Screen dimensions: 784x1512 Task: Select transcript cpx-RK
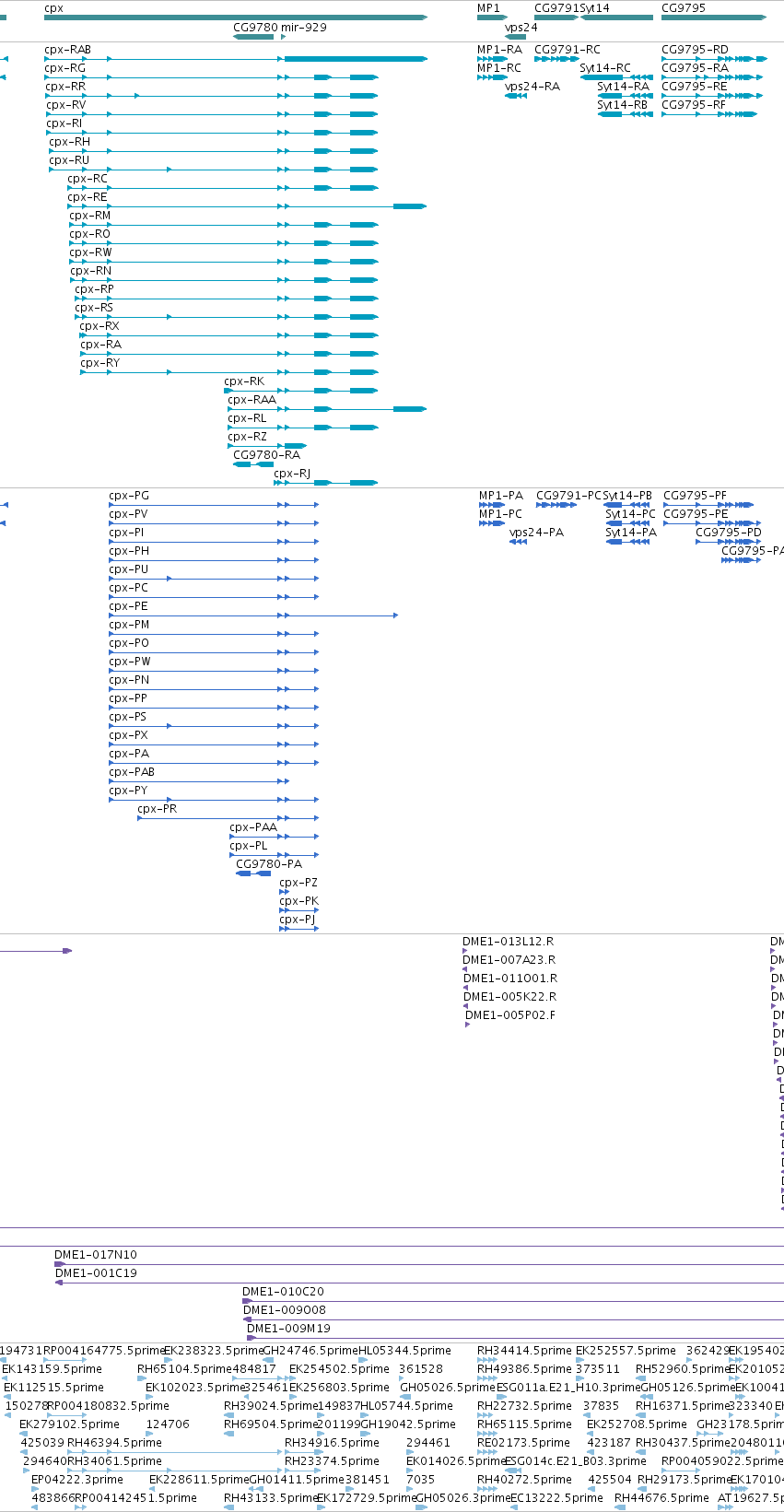tap(244, 381)
